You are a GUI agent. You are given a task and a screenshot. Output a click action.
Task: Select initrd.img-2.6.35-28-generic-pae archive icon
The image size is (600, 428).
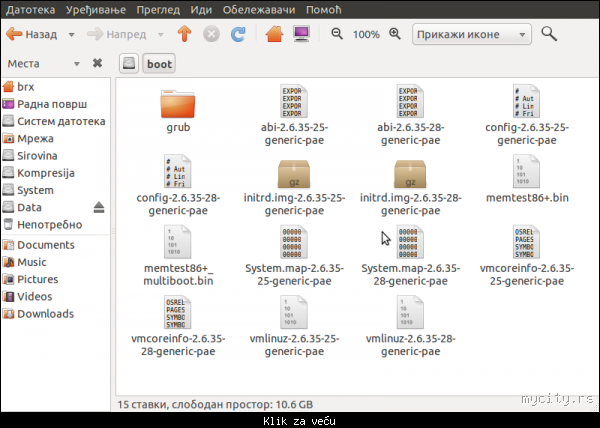tap(410, 174)
